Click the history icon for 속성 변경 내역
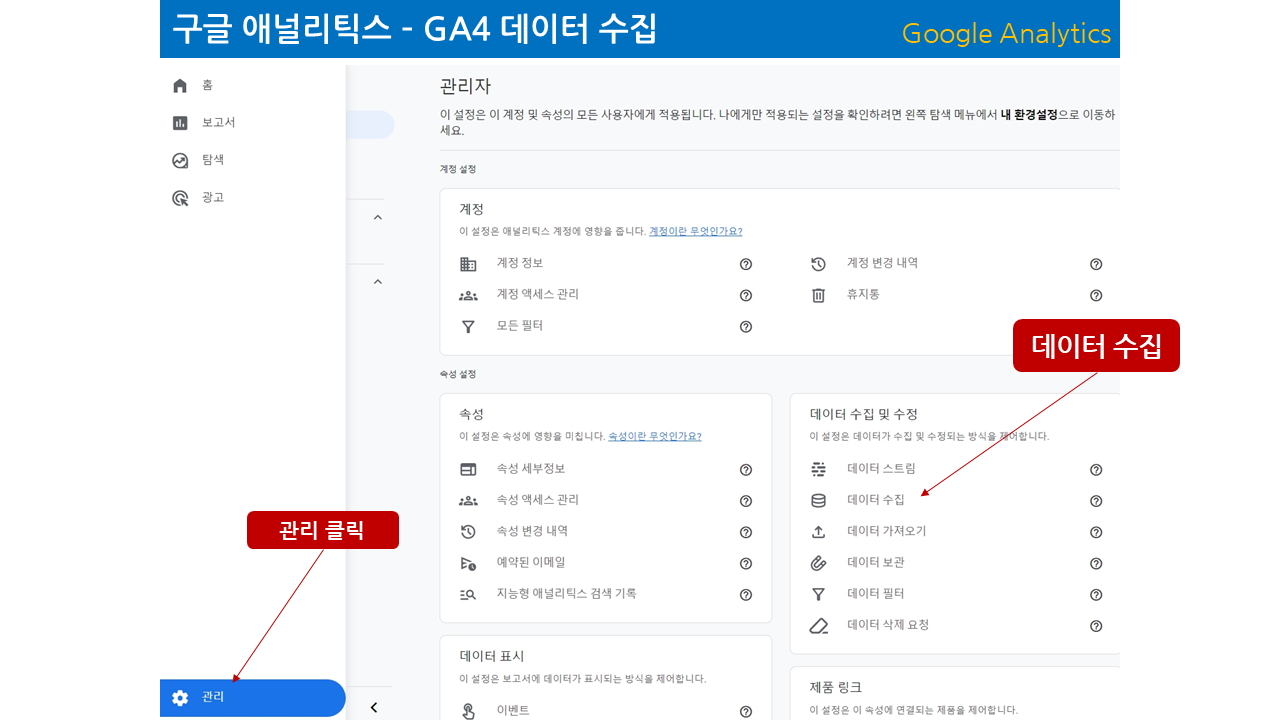Screen dimensions: 1280x720 click(468, 532)
